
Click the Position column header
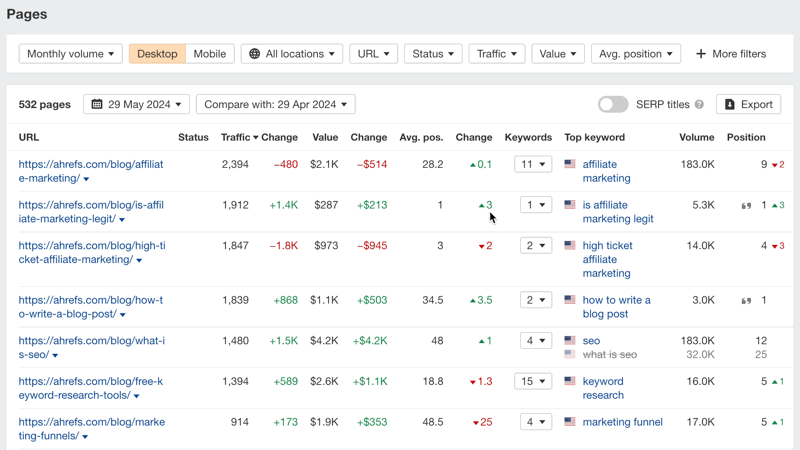tap(746, 137)
